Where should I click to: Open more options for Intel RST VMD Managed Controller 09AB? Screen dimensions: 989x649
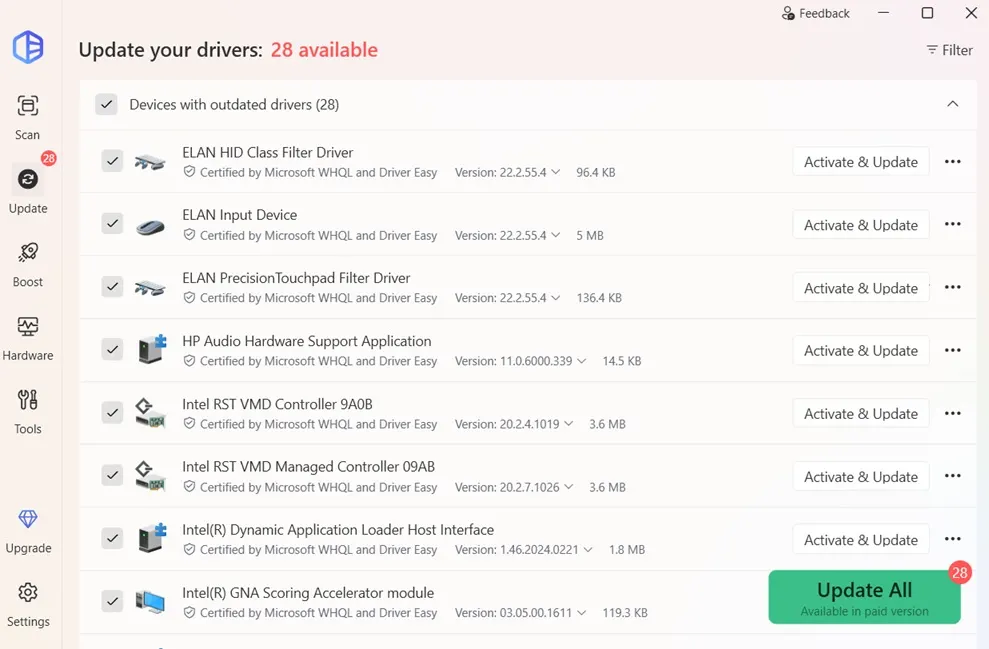[x=952, y=476]
